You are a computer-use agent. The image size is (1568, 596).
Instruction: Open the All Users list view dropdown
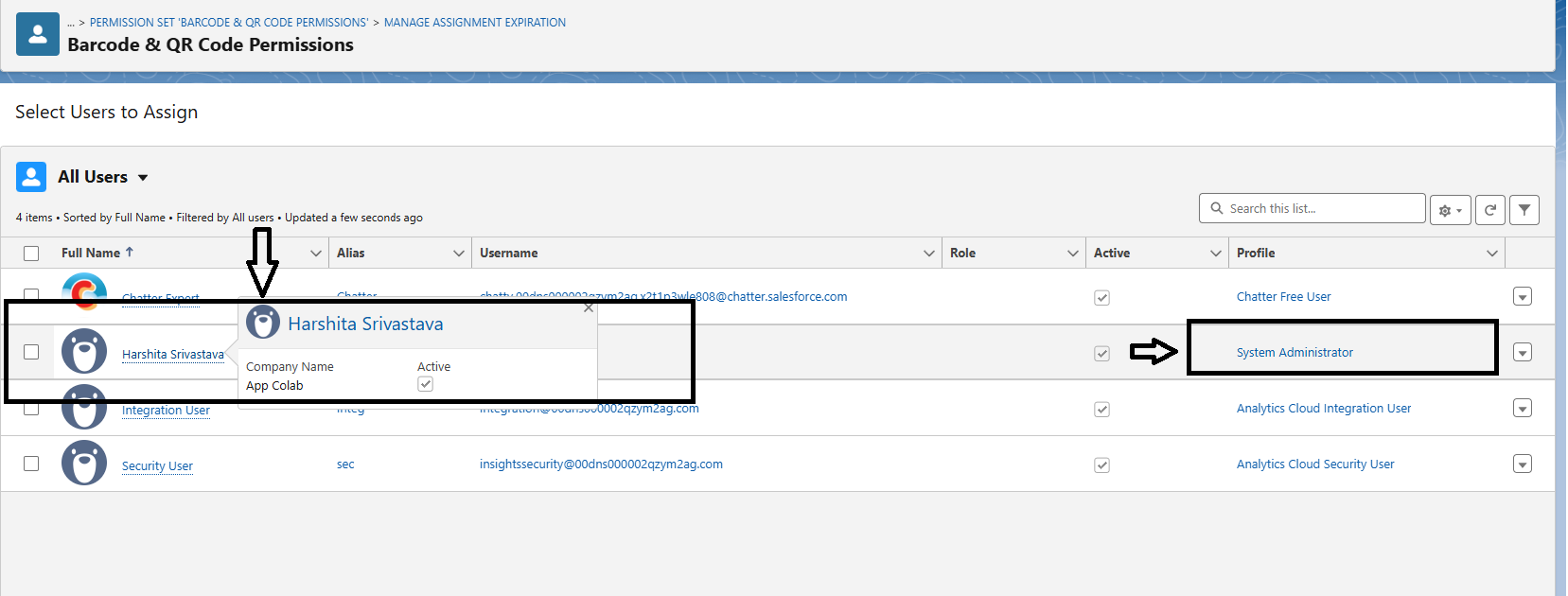[143, 178]
